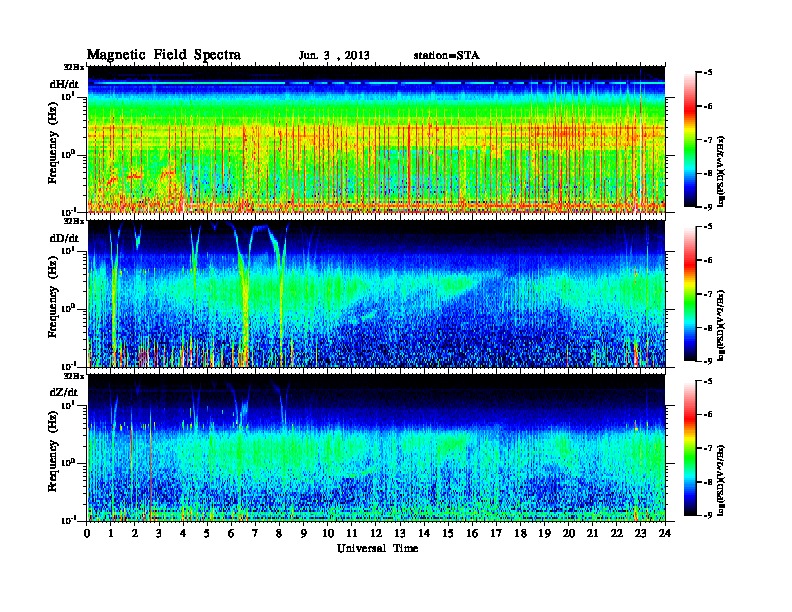The image size is (792, 612).
Task: Click hour tick label "5" on time axis
Action: [207, 533]
